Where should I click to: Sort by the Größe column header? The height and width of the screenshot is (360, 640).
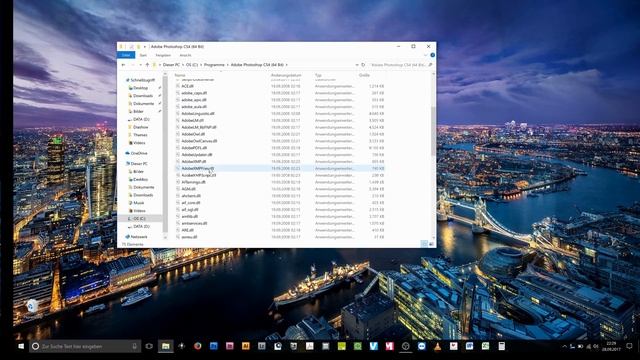pyautogui.click(x=364, y=75)
